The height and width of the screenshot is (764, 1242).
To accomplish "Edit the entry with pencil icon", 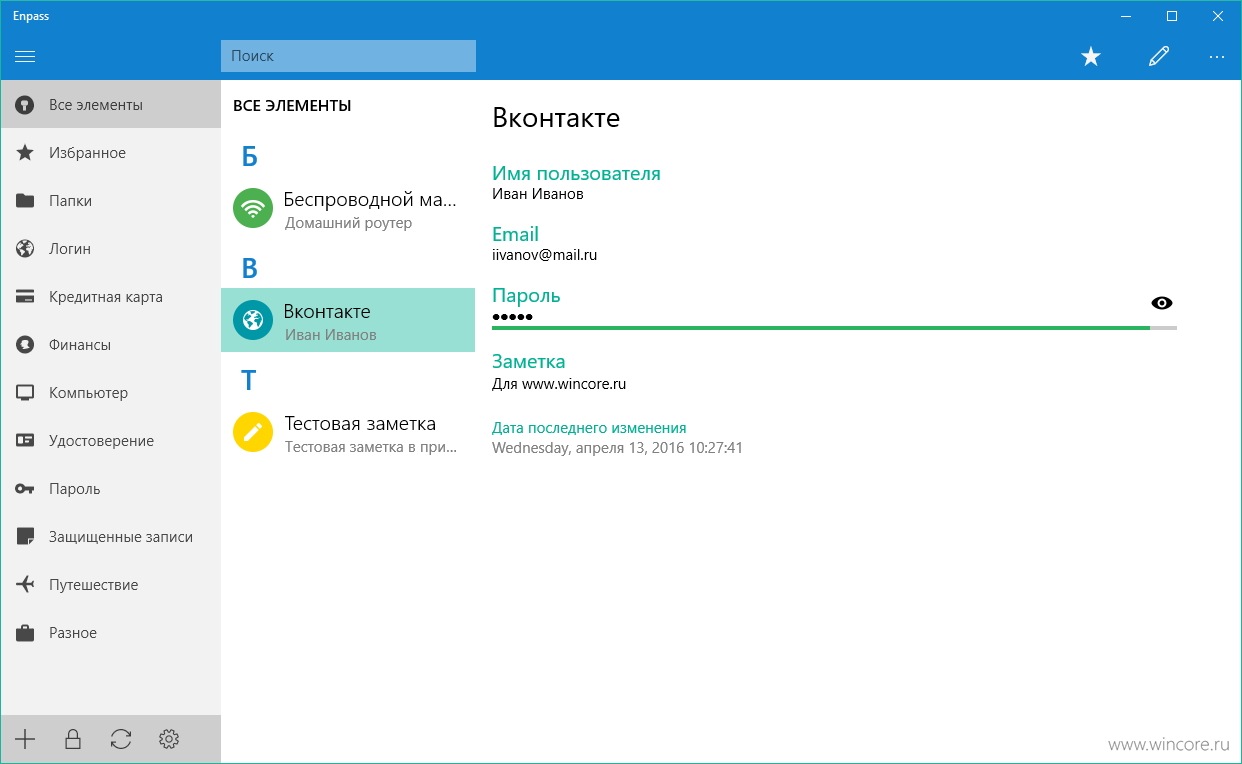I will [1159, 57].
